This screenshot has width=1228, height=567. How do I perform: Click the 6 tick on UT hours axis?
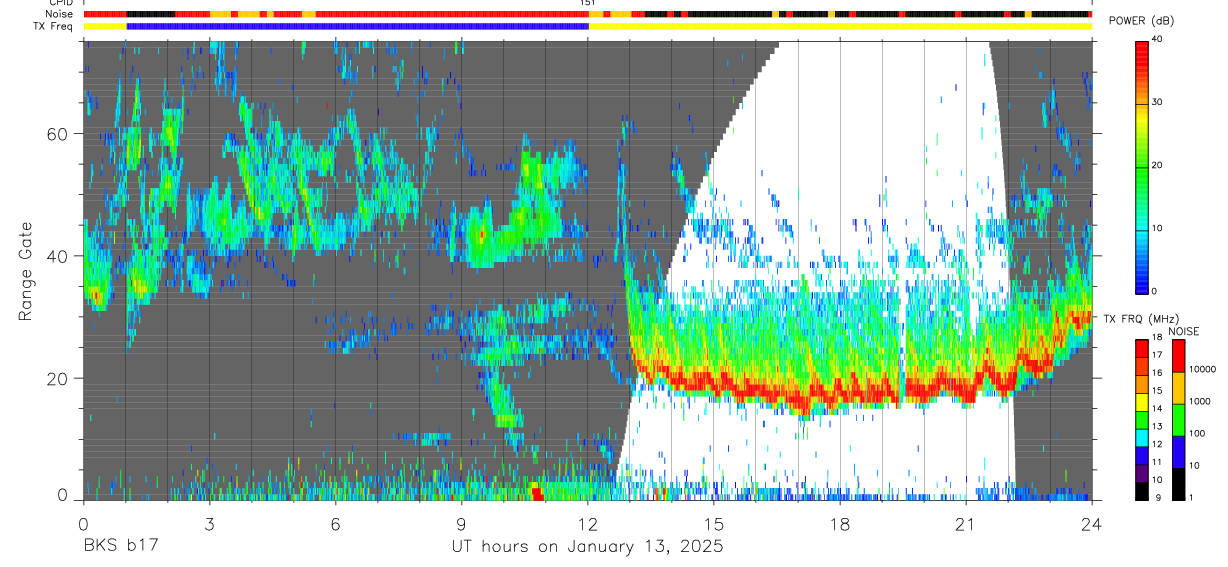(x=335, y=523)
